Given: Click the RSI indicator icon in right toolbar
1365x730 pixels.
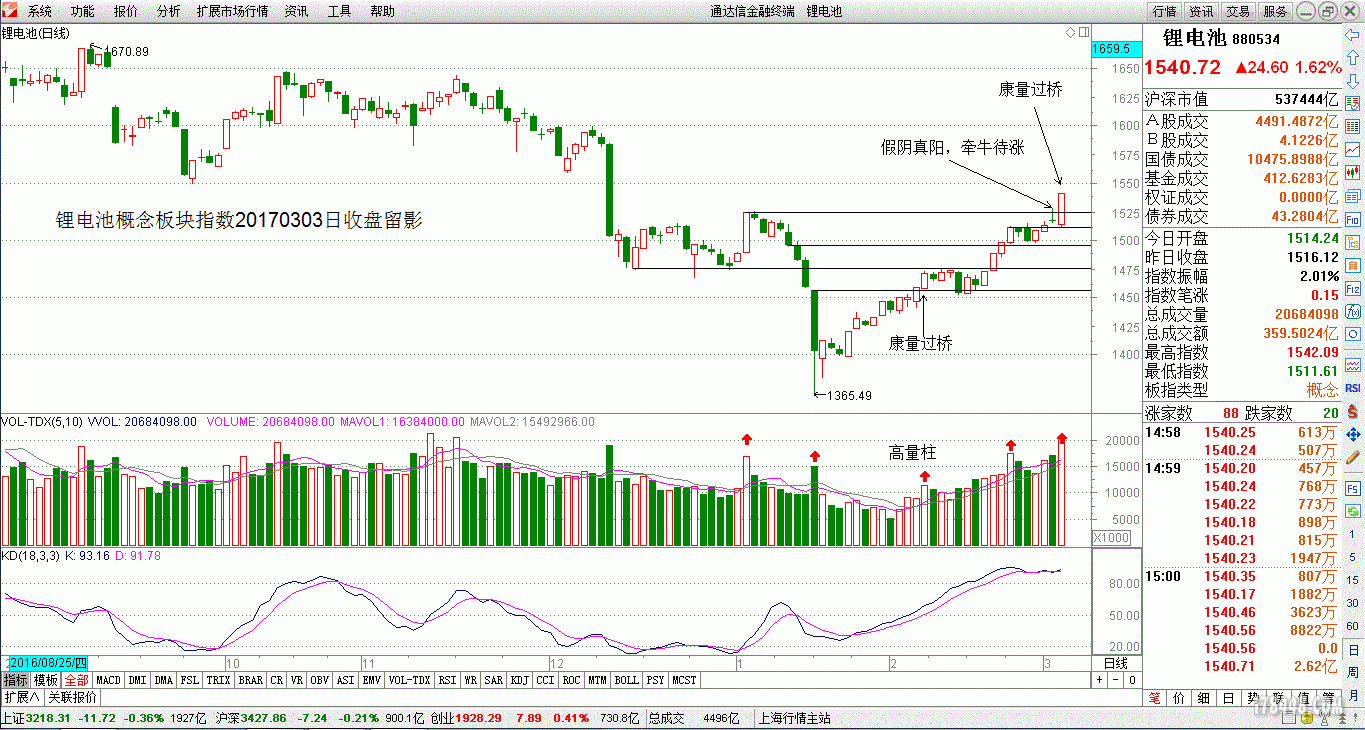Looking at the screenshot, I should 1351,387.
